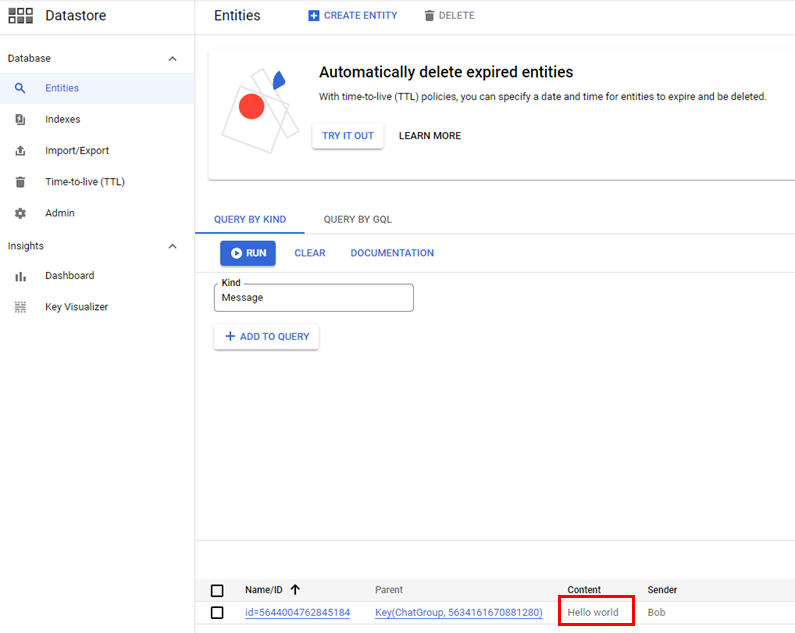The height and width of the screenshot is (633, 795).
Task: Click the Import/Export upload icon
Action: pyautogui.click(x=20, y=151)
